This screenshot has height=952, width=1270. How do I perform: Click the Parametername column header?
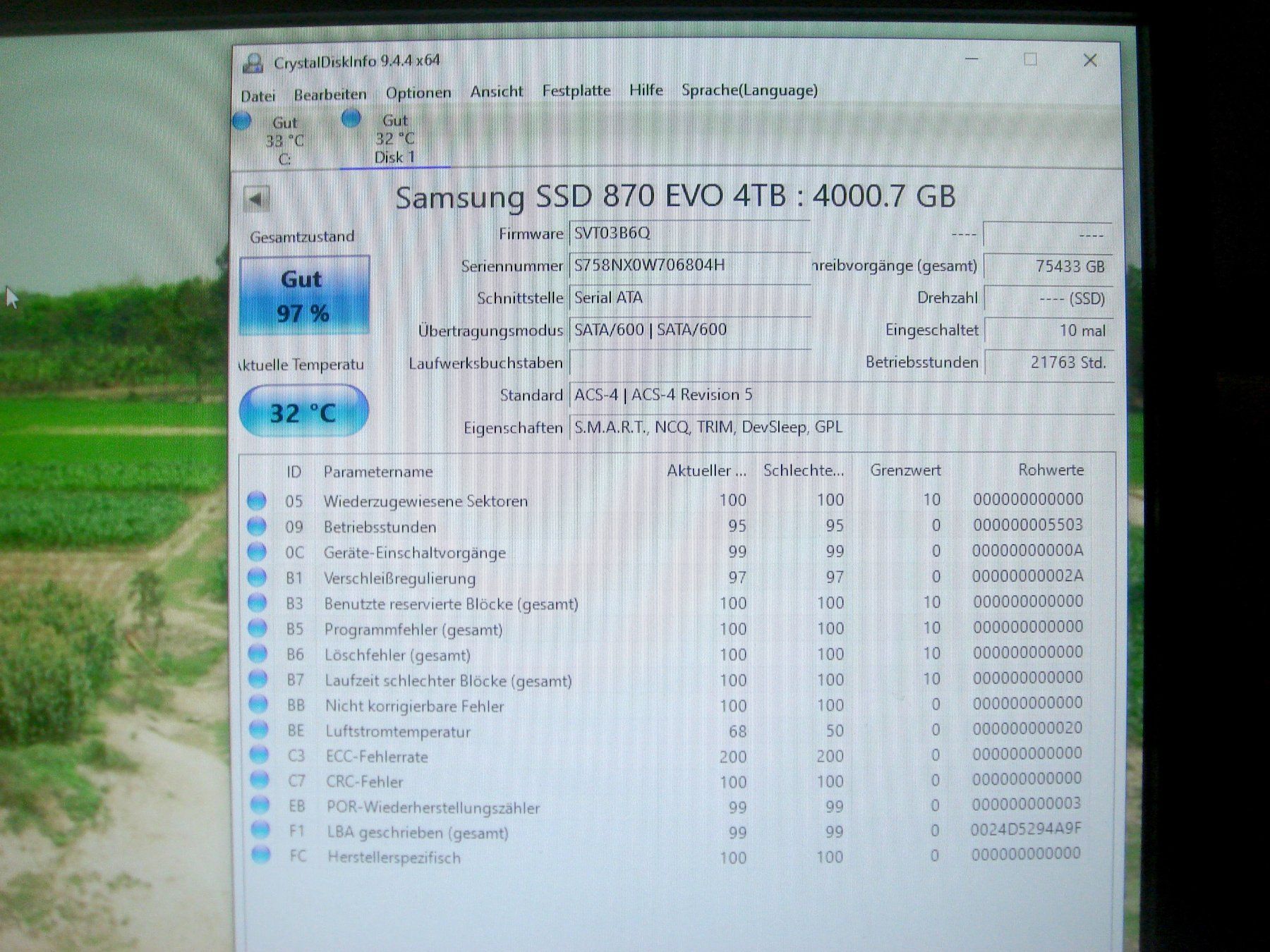click(378, 472)
